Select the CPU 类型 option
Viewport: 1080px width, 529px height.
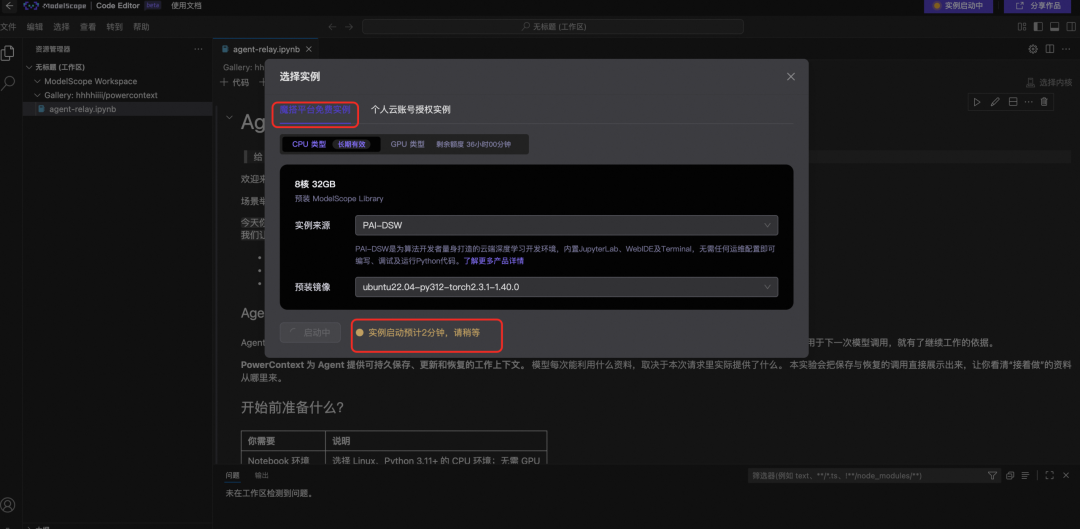[331, 144]
